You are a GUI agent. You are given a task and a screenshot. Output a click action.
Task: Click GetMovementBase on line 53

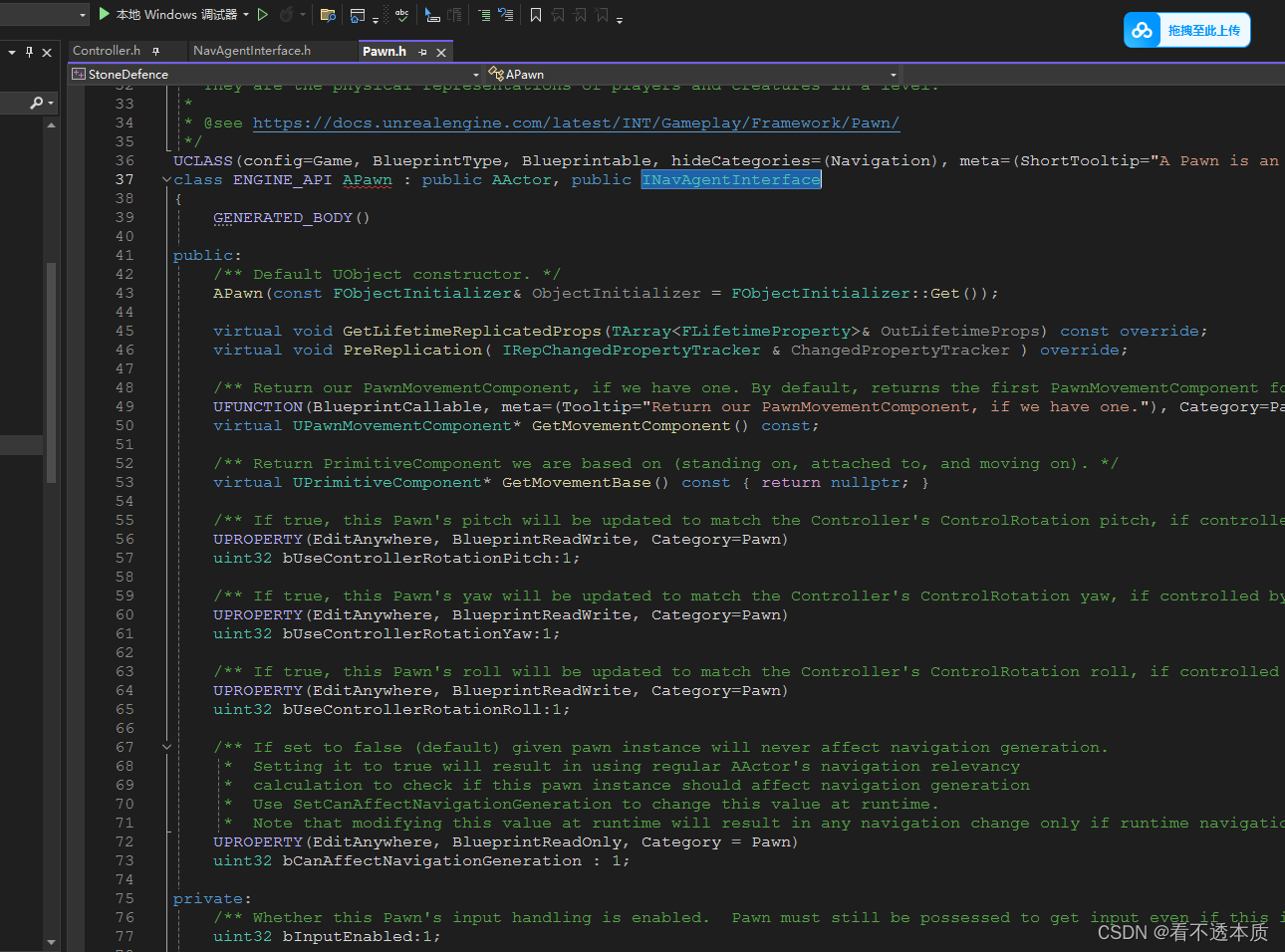[x=576, y=483]
